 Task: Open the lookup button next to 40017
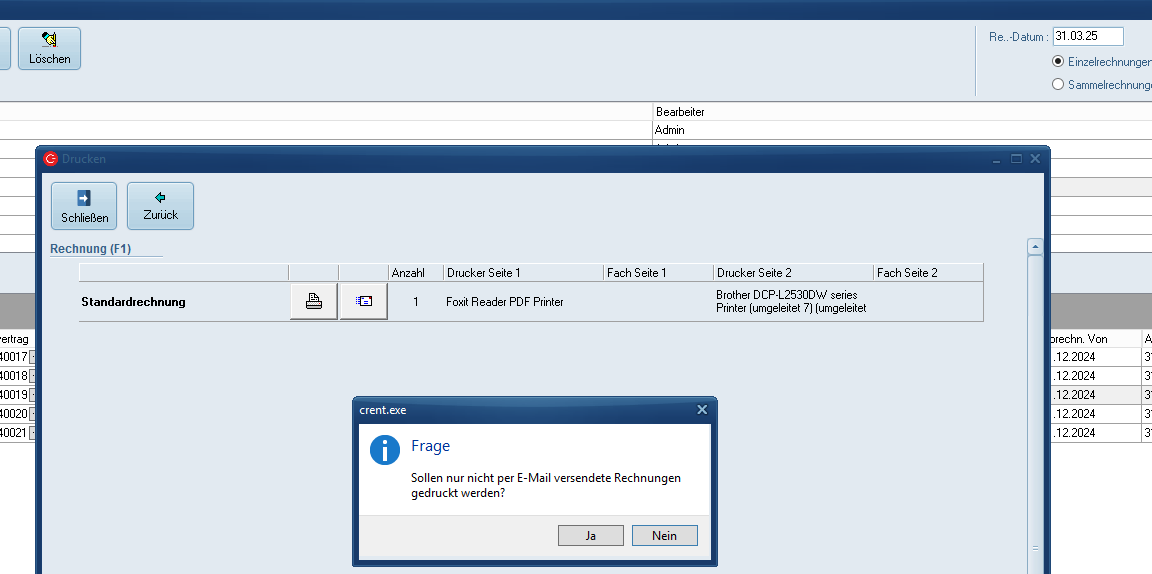pyautogui.click(x=33, y=357)
